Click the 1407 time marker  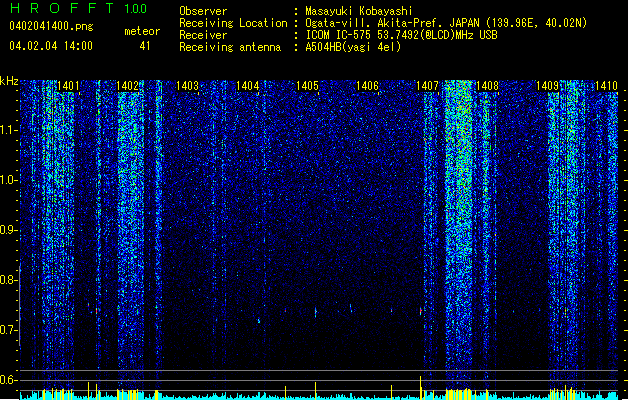427,86
